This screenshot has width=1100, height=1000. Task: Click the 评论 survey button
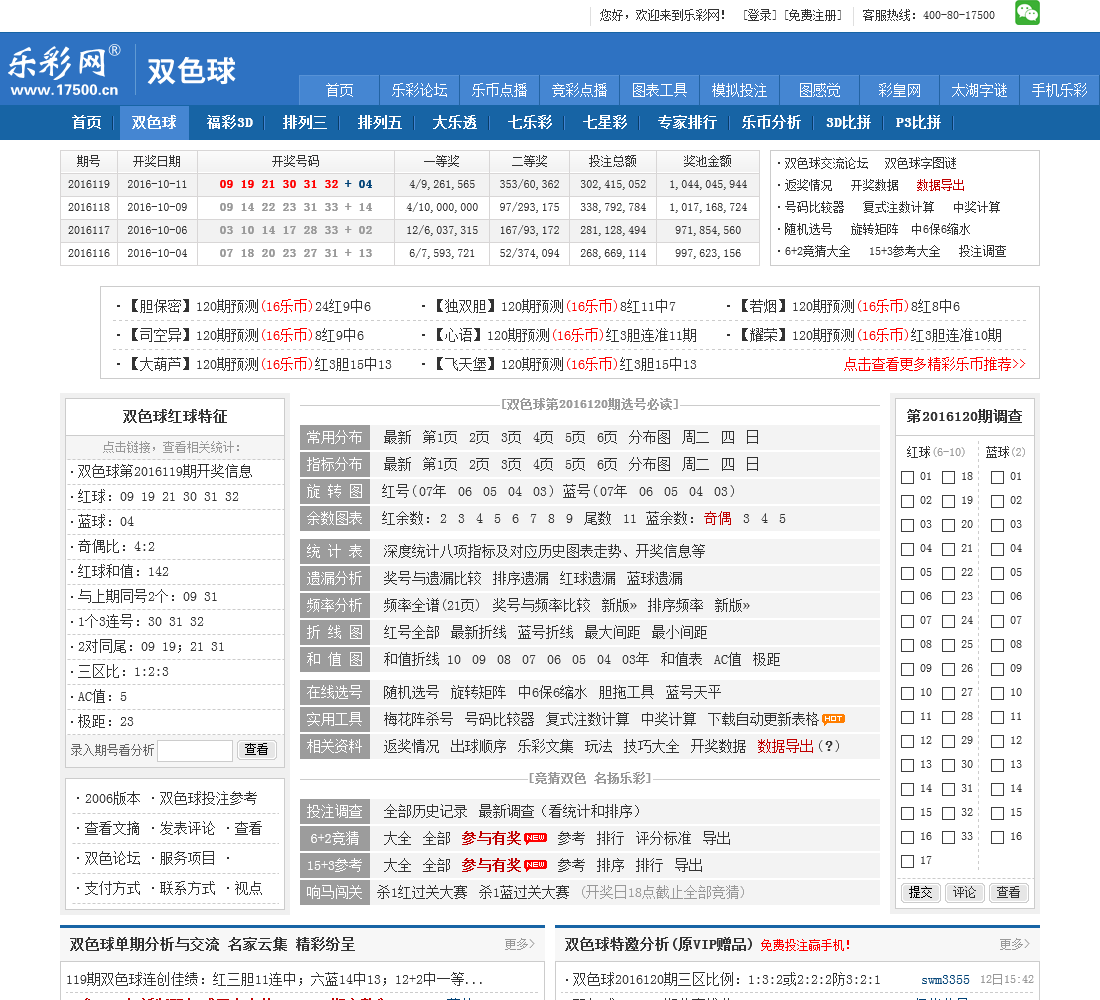(964, 892)
